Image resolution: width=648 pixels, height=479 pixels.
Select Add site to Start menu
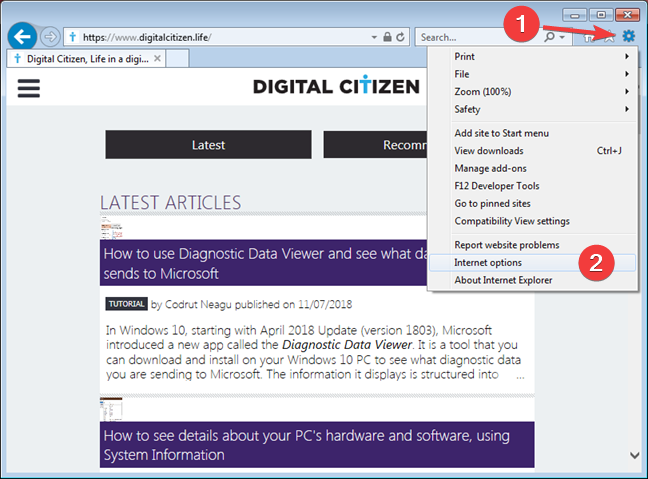[533, 133]
